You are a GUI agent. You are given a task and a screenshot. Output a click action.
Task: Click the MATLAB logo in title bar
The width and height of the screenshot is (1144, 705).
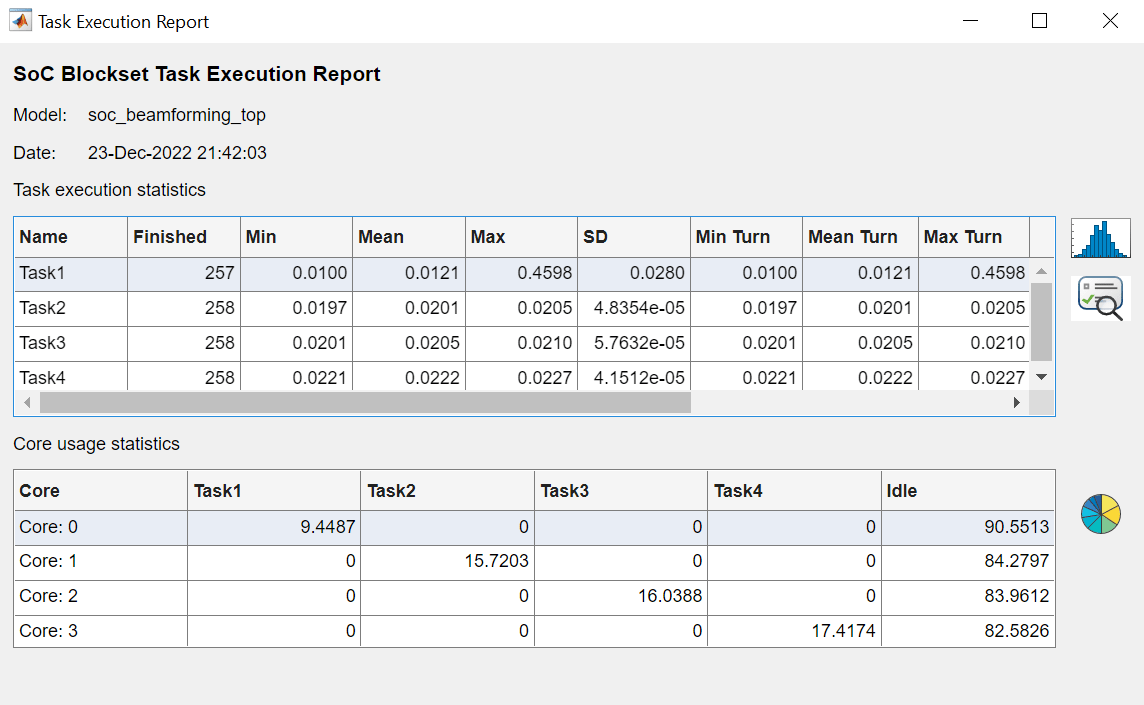pyautogui.click(x=20, y=21)
